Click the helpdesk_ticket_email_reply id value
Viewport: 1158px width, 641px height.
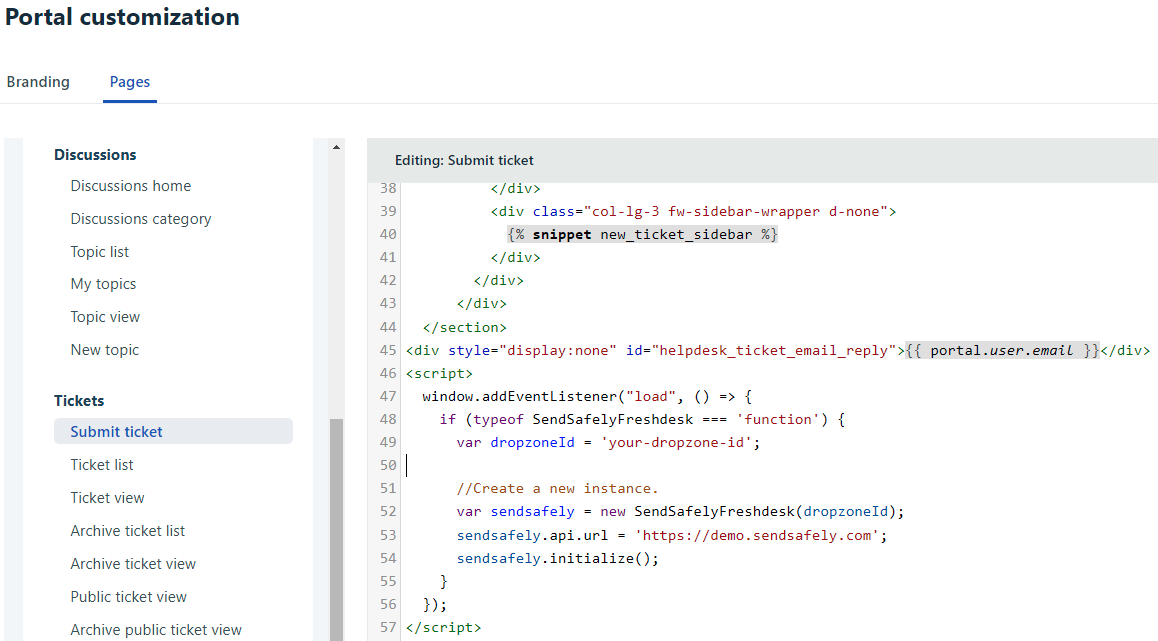pyautogui.click(x=774, y=351)
